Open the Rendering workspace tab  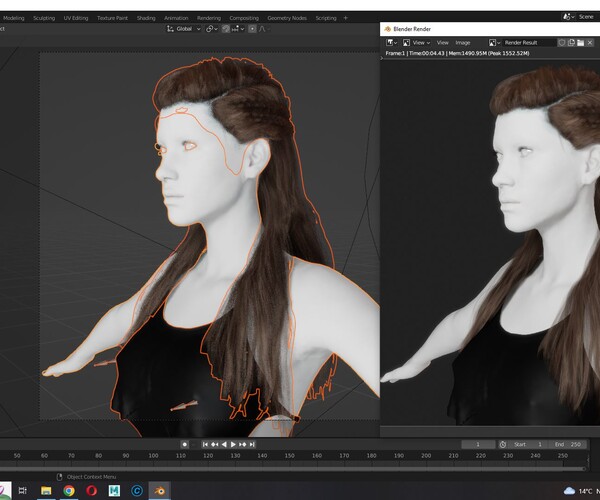coord(209,18)
